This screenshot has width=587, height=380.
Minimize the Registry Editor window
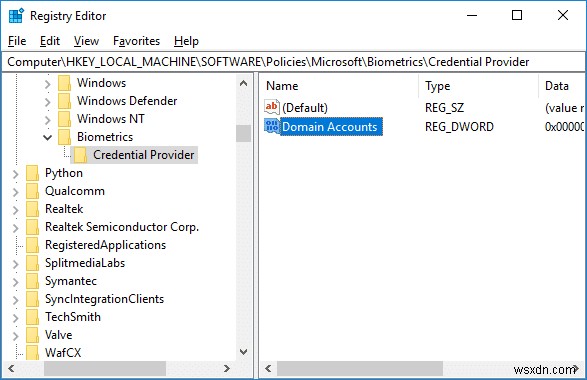[472, 15]
